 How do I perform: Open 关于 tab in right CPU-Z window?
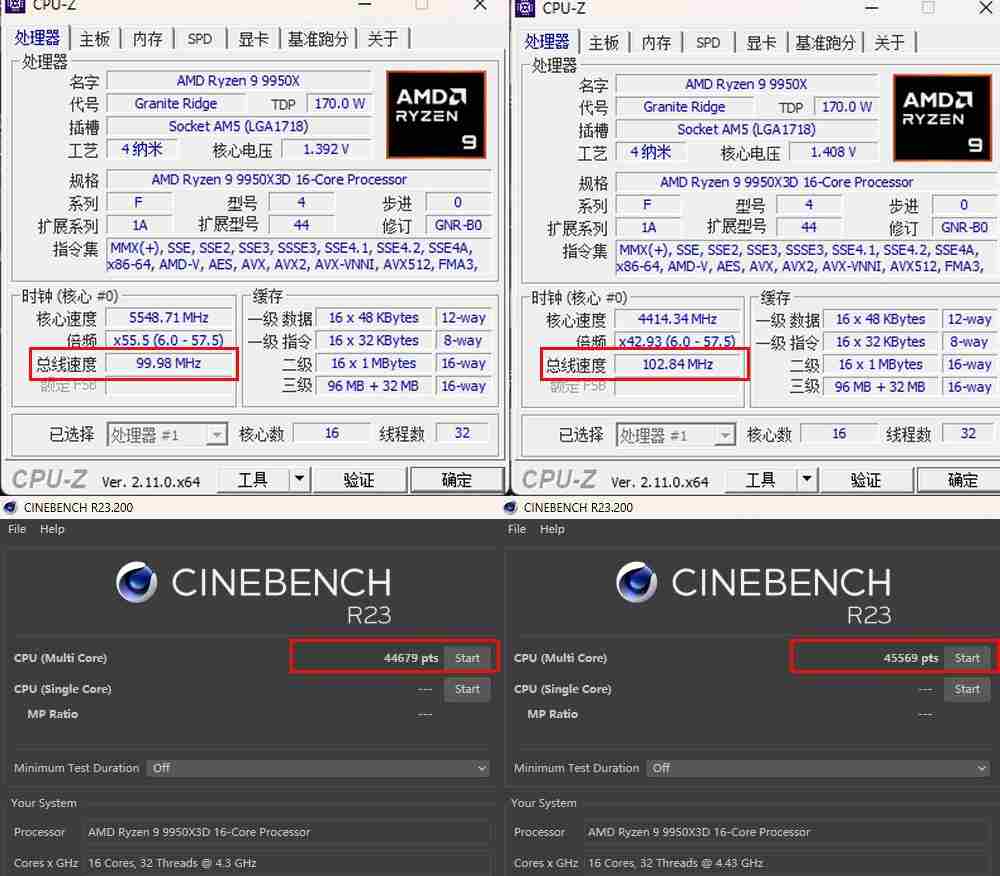coord(890,43)
